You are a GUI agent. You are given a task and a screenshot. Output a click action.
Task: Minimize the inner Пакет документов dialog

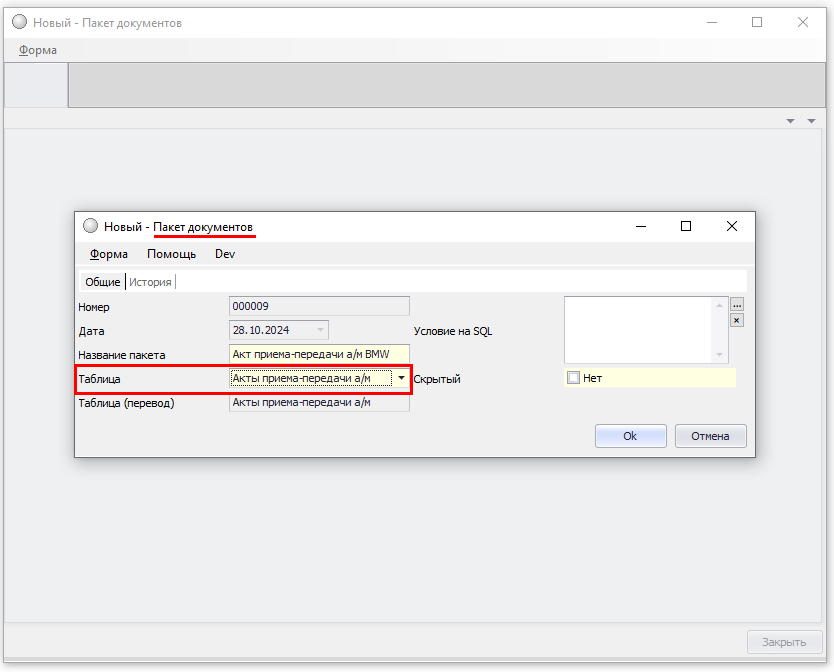point(640,226)
